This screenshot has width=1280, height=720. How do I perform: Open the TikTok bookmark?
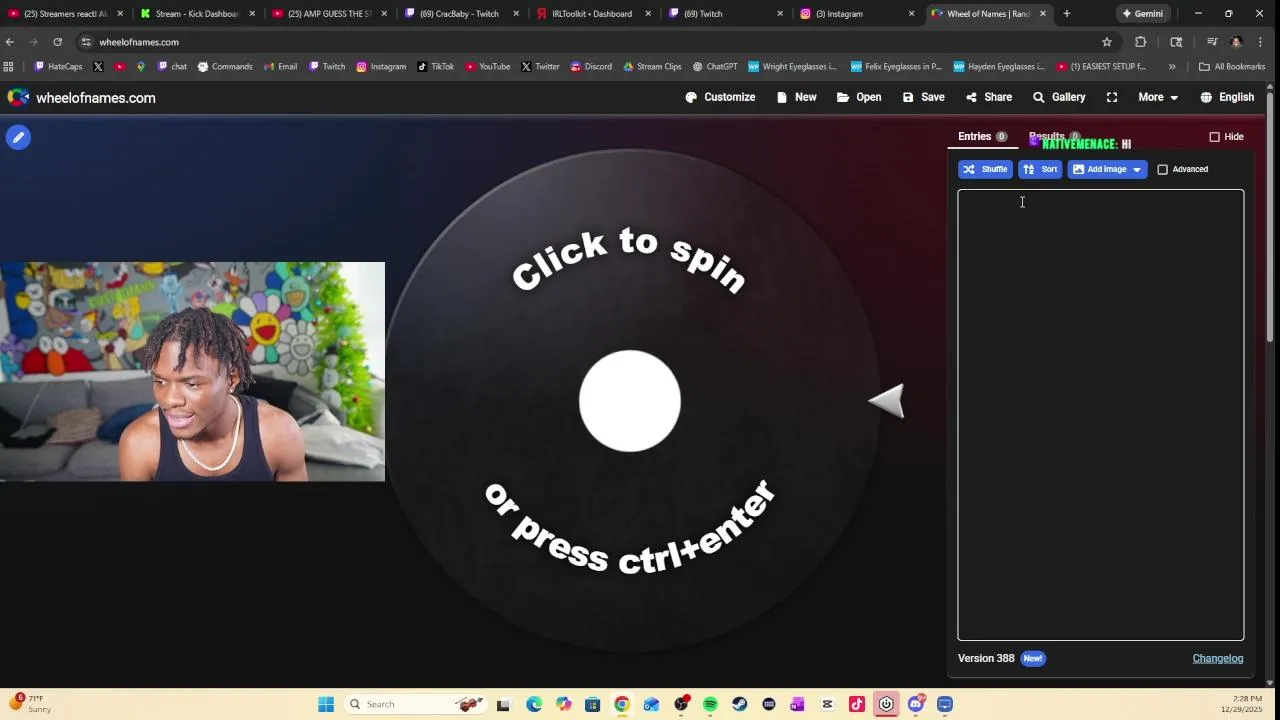click(x=435, y=67)
